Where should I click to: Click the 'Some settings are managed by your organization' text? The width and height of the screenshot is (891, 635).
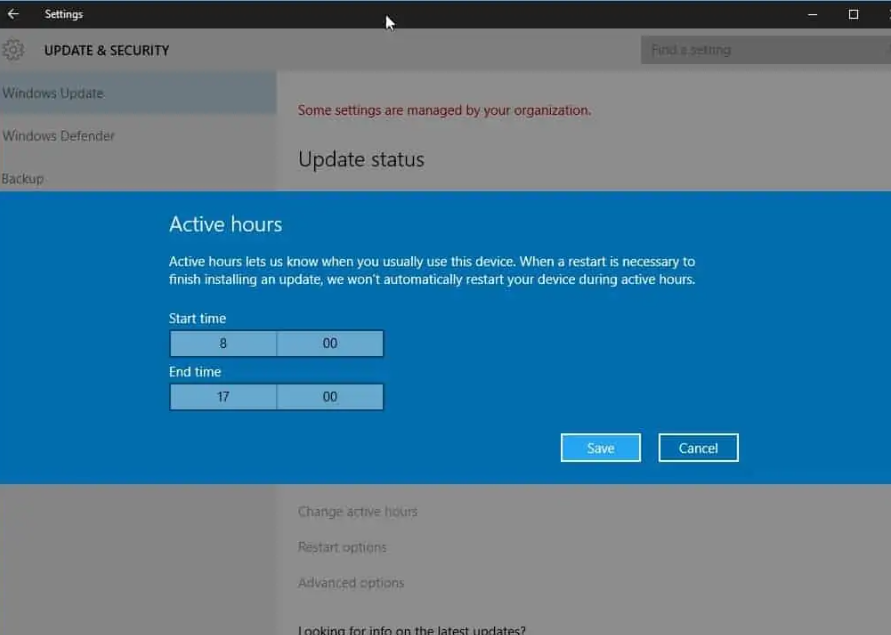444,110
